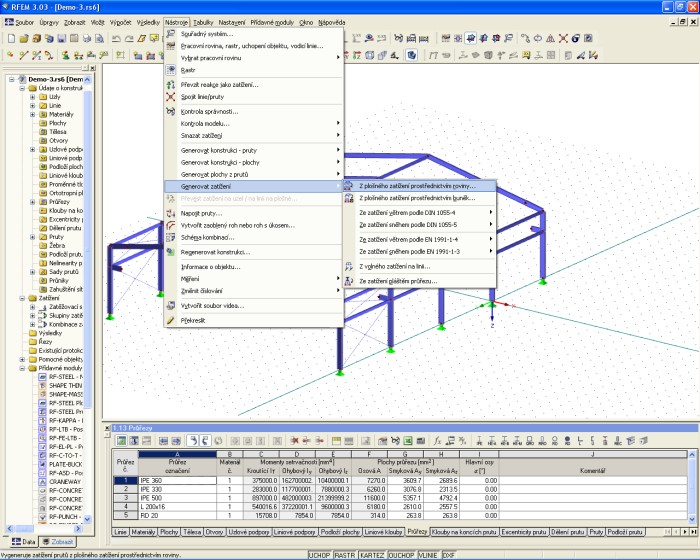Image resolution: width=700 pixels, height=560 pixels.
Task: Toggle VLINIE guidelines in status bar
Action: coord(429,555)
